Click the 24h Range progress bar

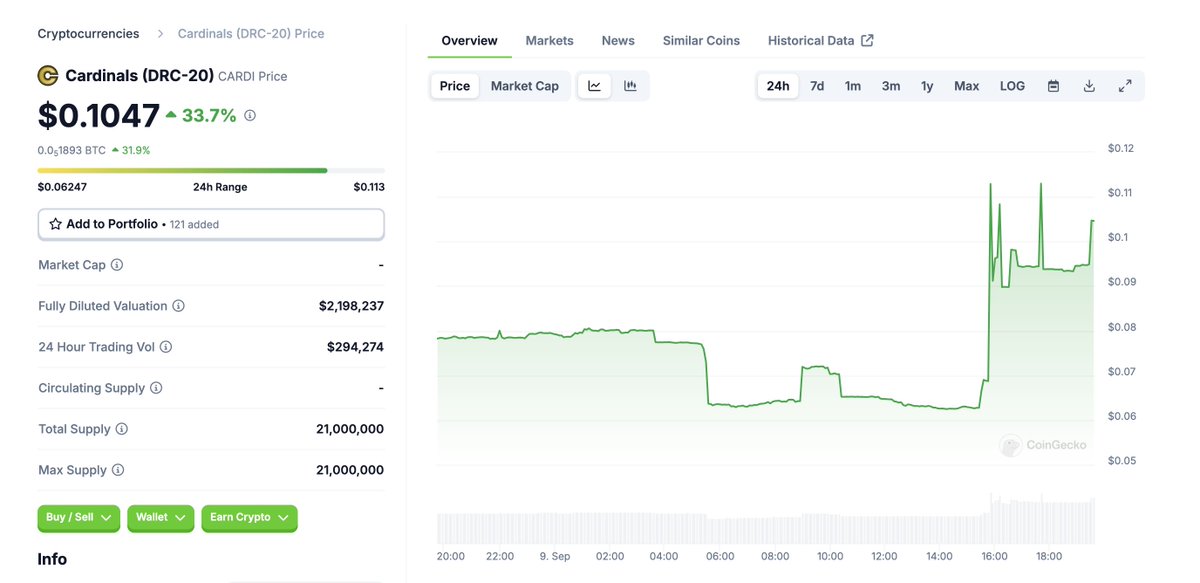point(211,171)
